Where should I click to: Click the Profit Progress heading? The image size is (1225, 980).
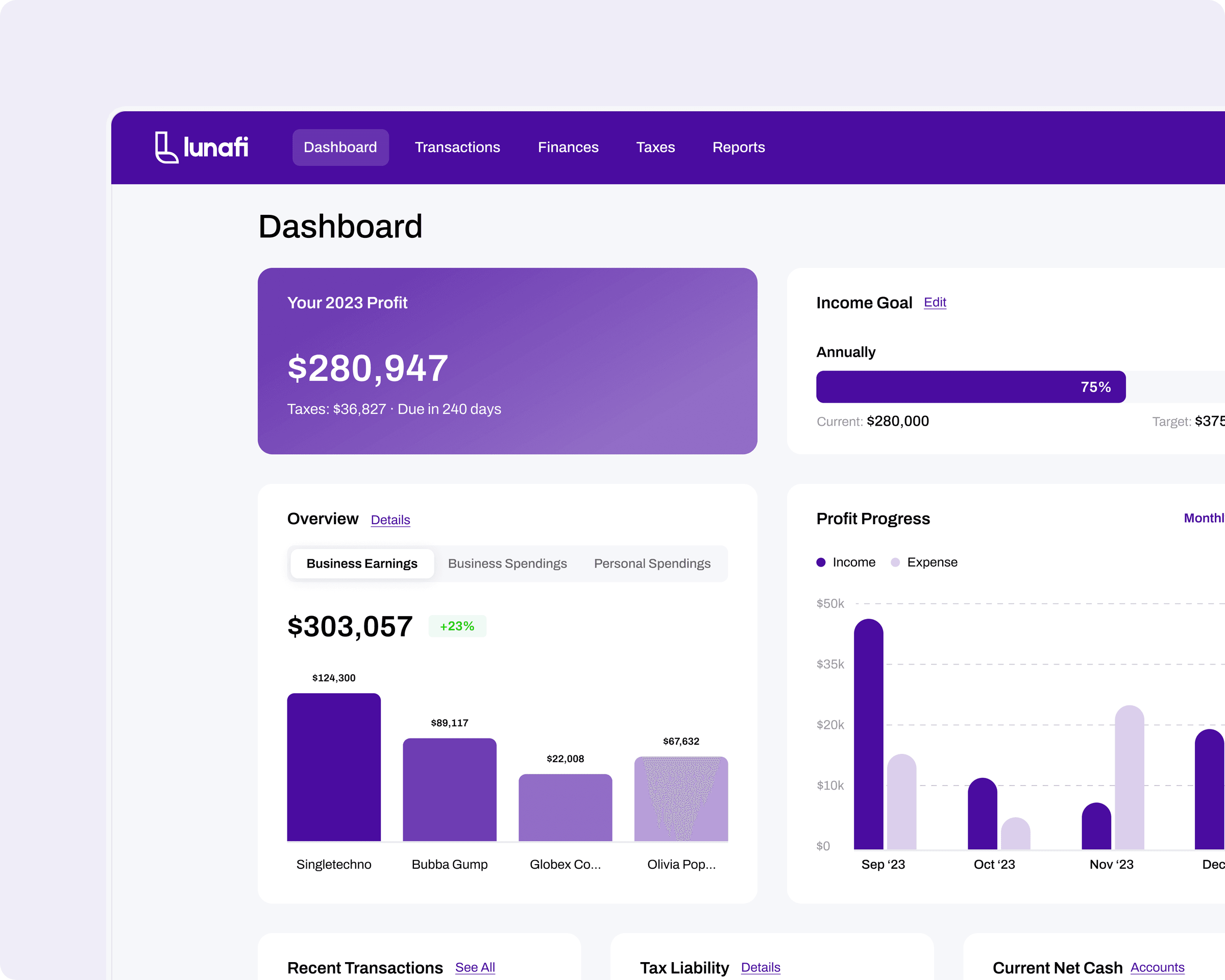coord(873,519)
